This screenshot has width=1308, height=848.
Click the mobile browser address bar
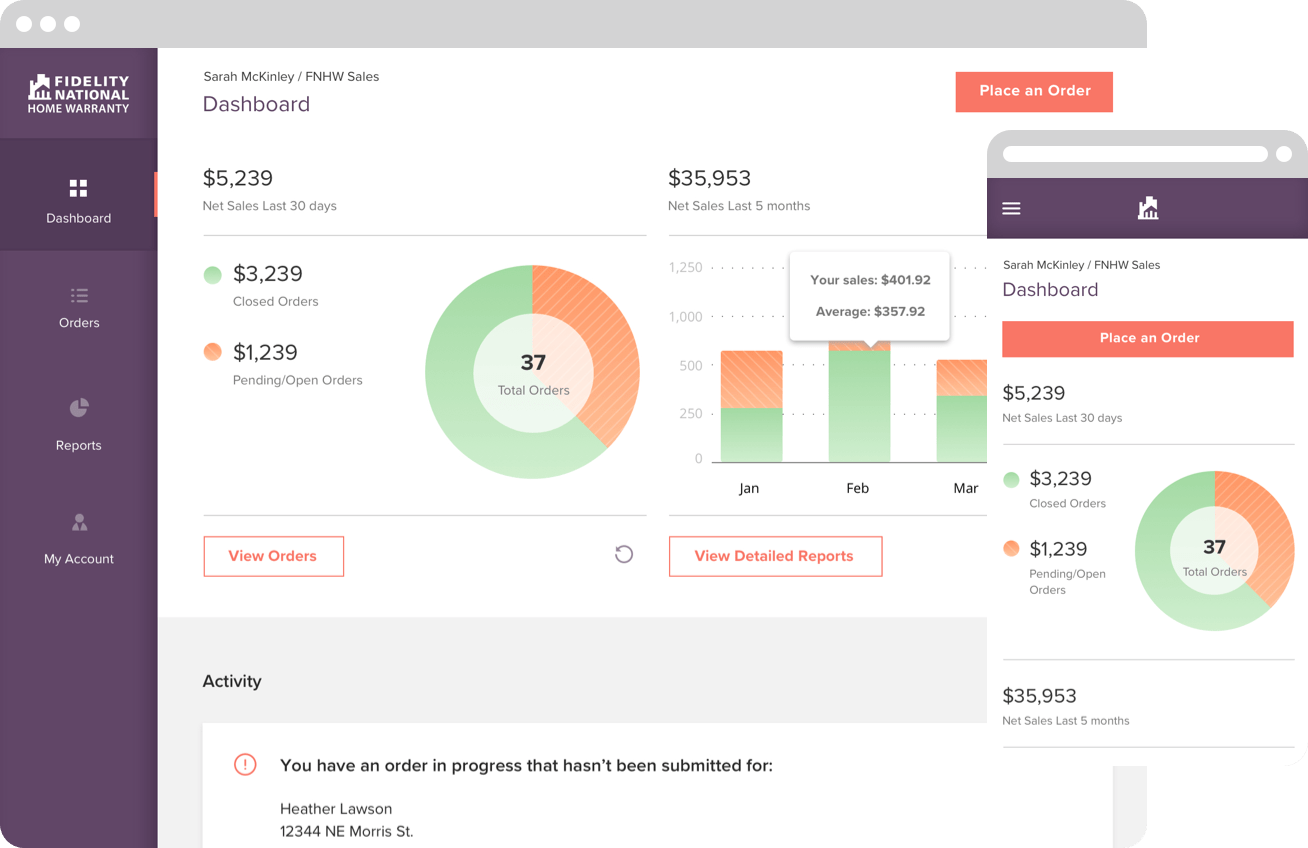point(1135,154)
